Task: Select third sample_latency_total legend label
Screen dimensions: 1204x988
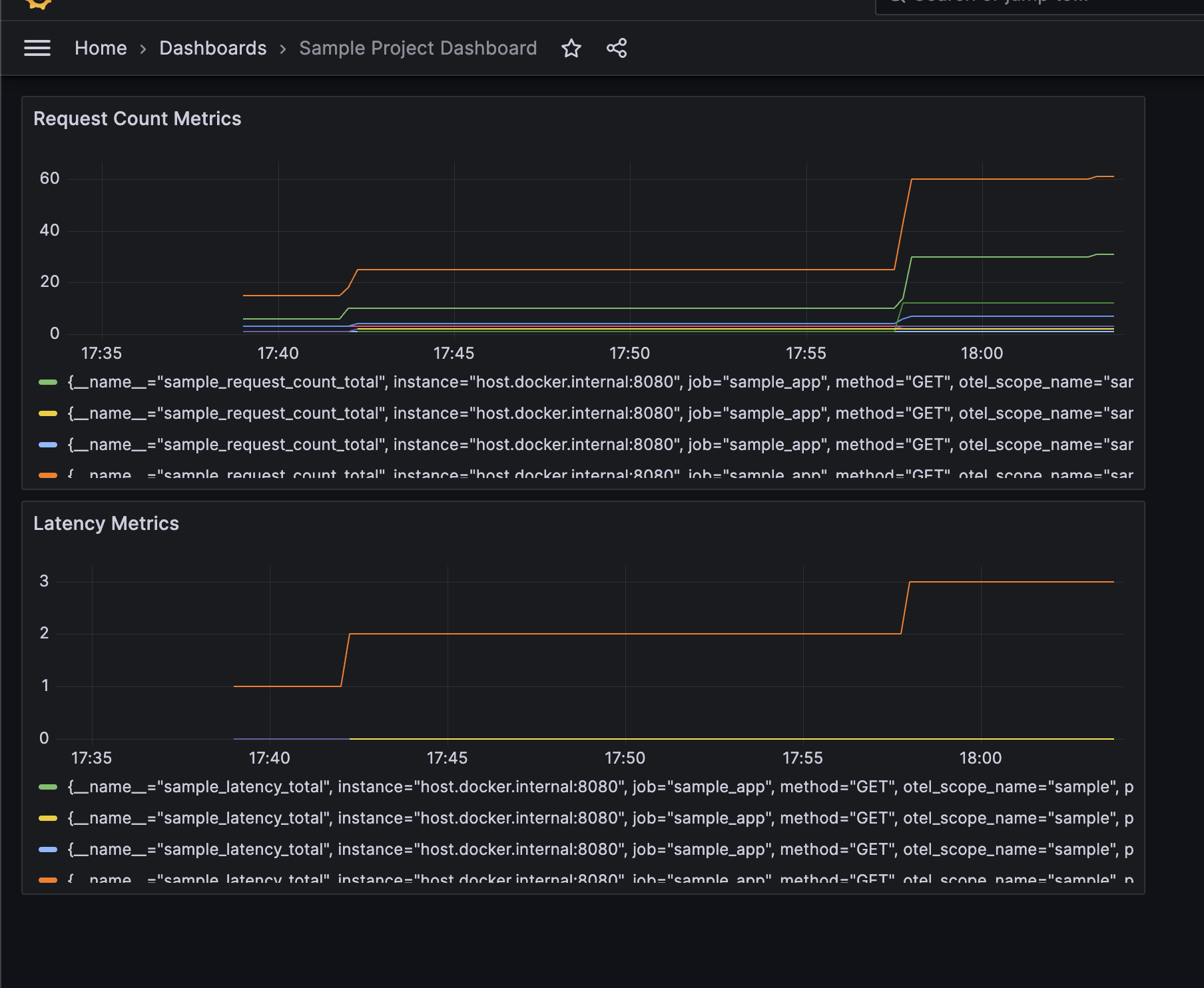Action: [600, 850]
